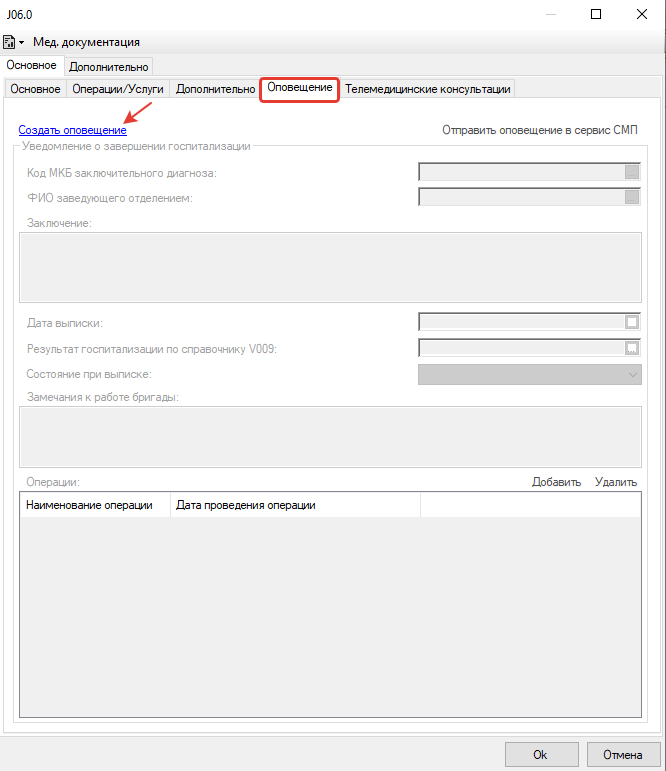Image resolution: width=666 pixels, height=771 pixels.
Task: Open the Мед. документация menu
Action: [86, 42]
